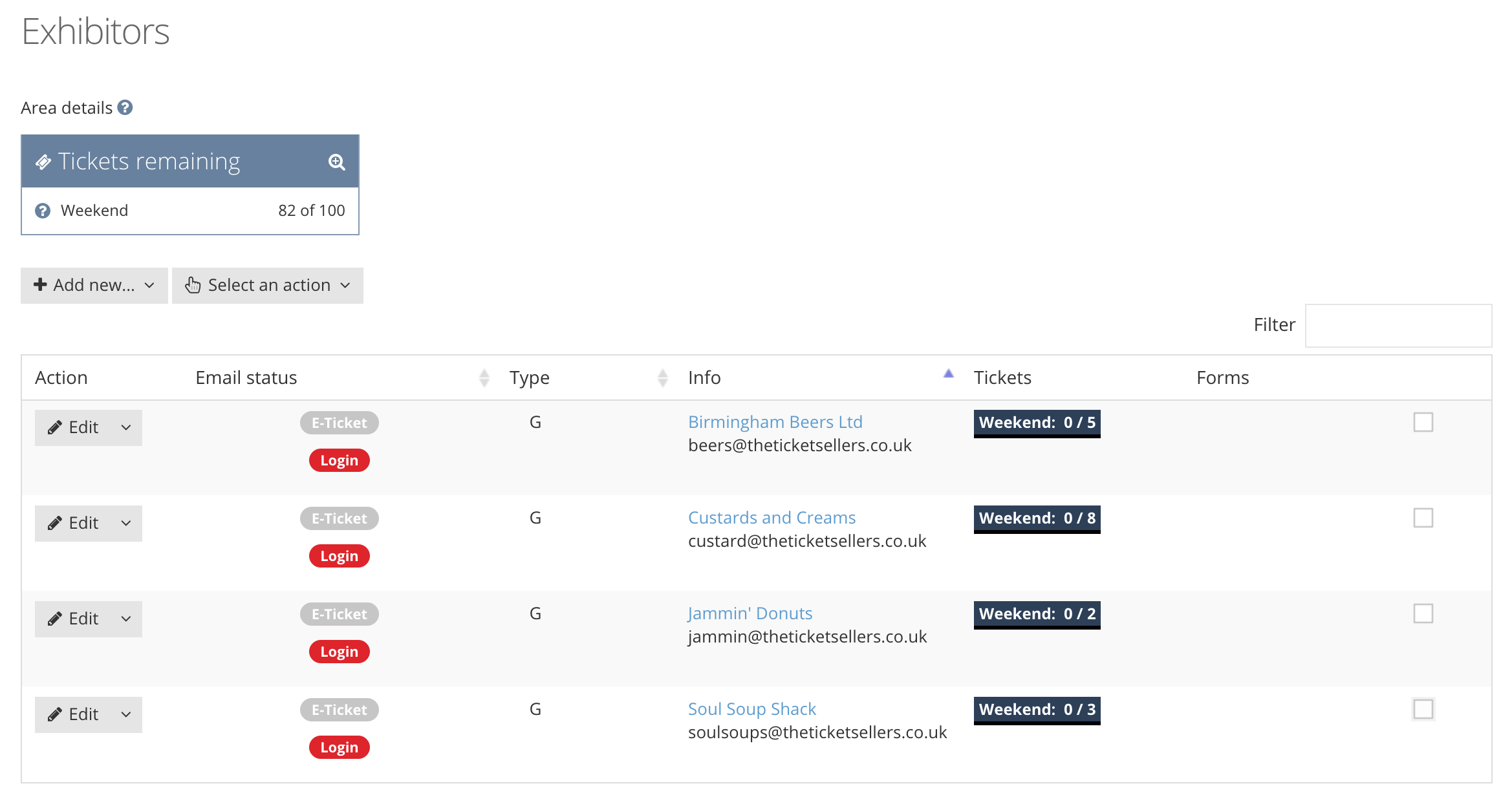The height and width of the screenshot is (808, 1512).
Task: Click the Area details help icon
Action: click(125, 107)
